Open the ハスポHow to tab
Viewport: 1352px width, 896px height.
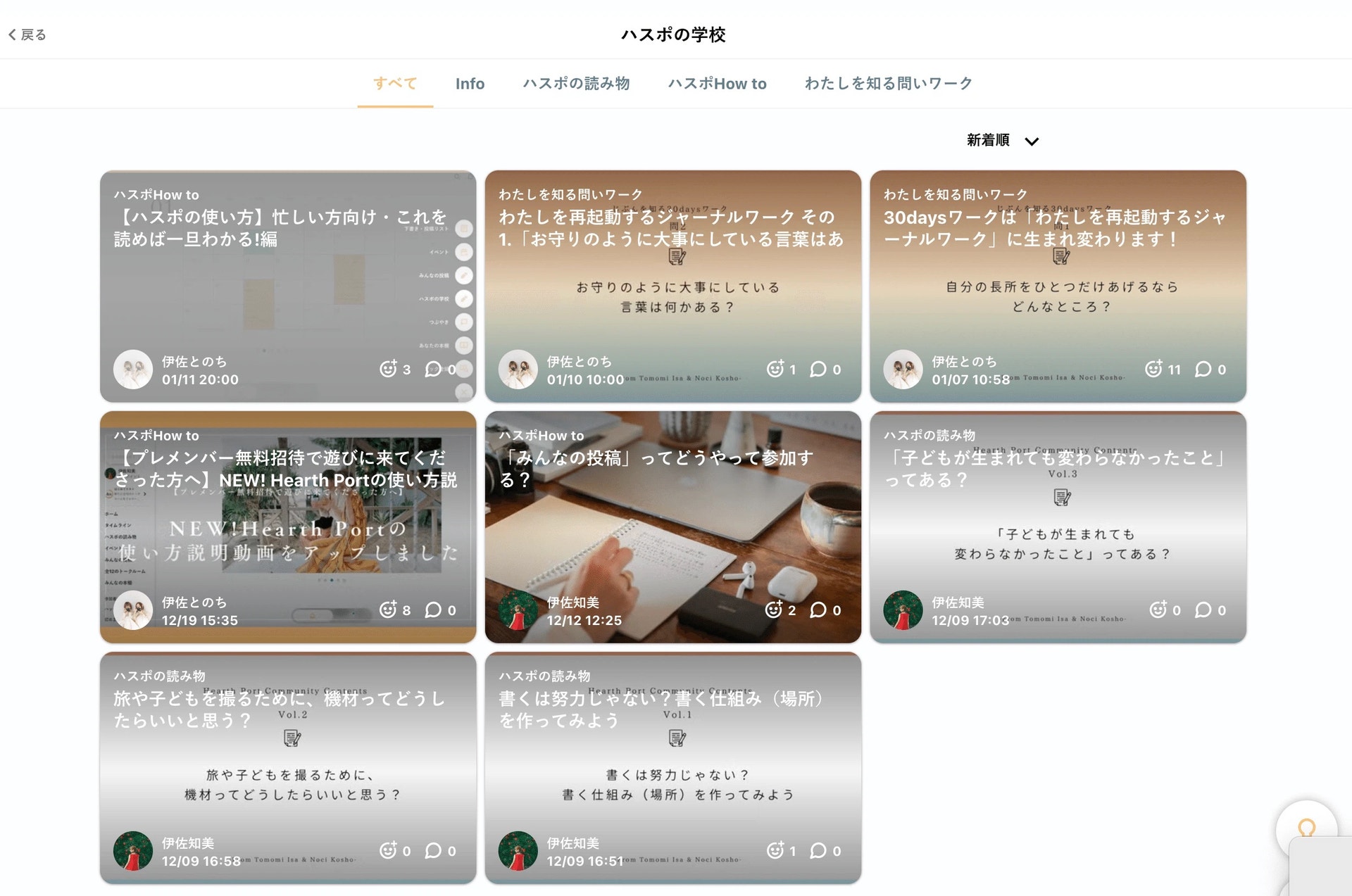(x=717, y=84)
